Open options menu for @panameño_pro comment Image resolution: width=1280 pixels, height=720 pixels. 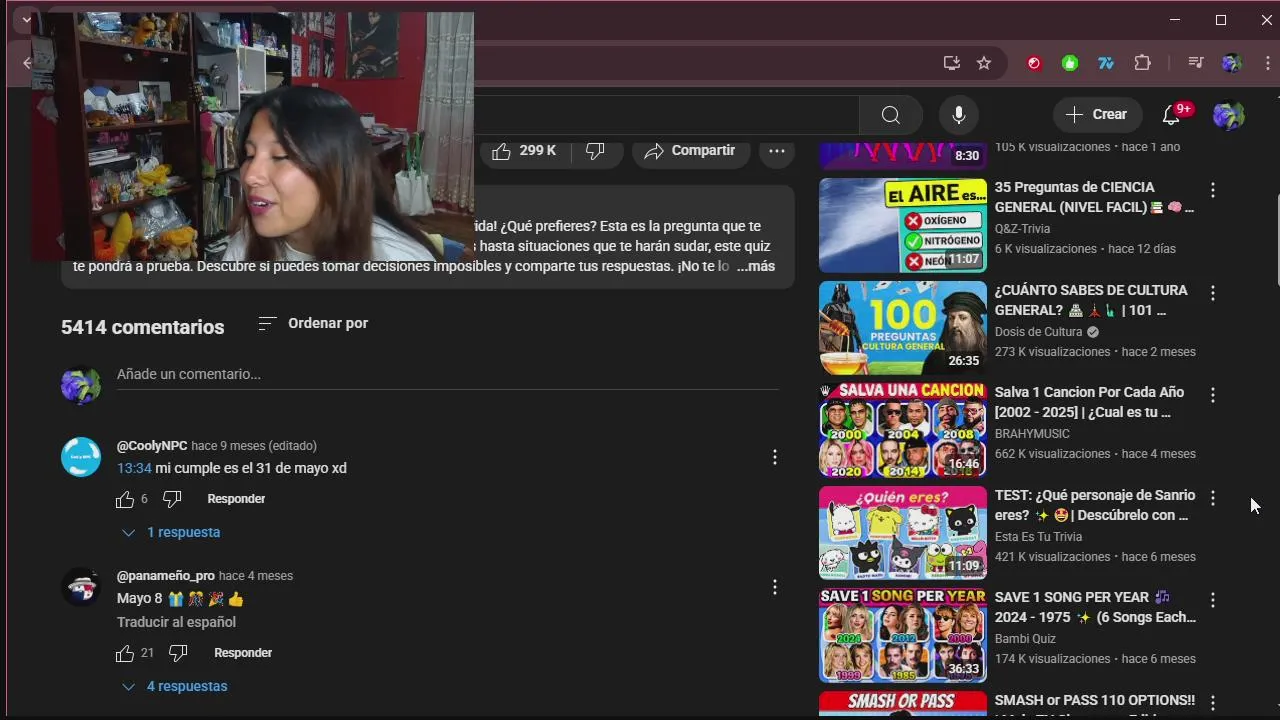tap(774, 587)
